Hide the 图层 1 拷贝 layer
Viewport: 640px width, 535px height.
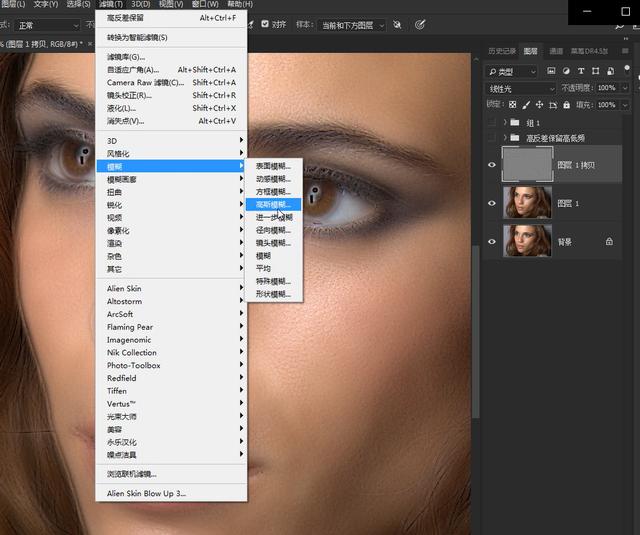click(492, 165)
